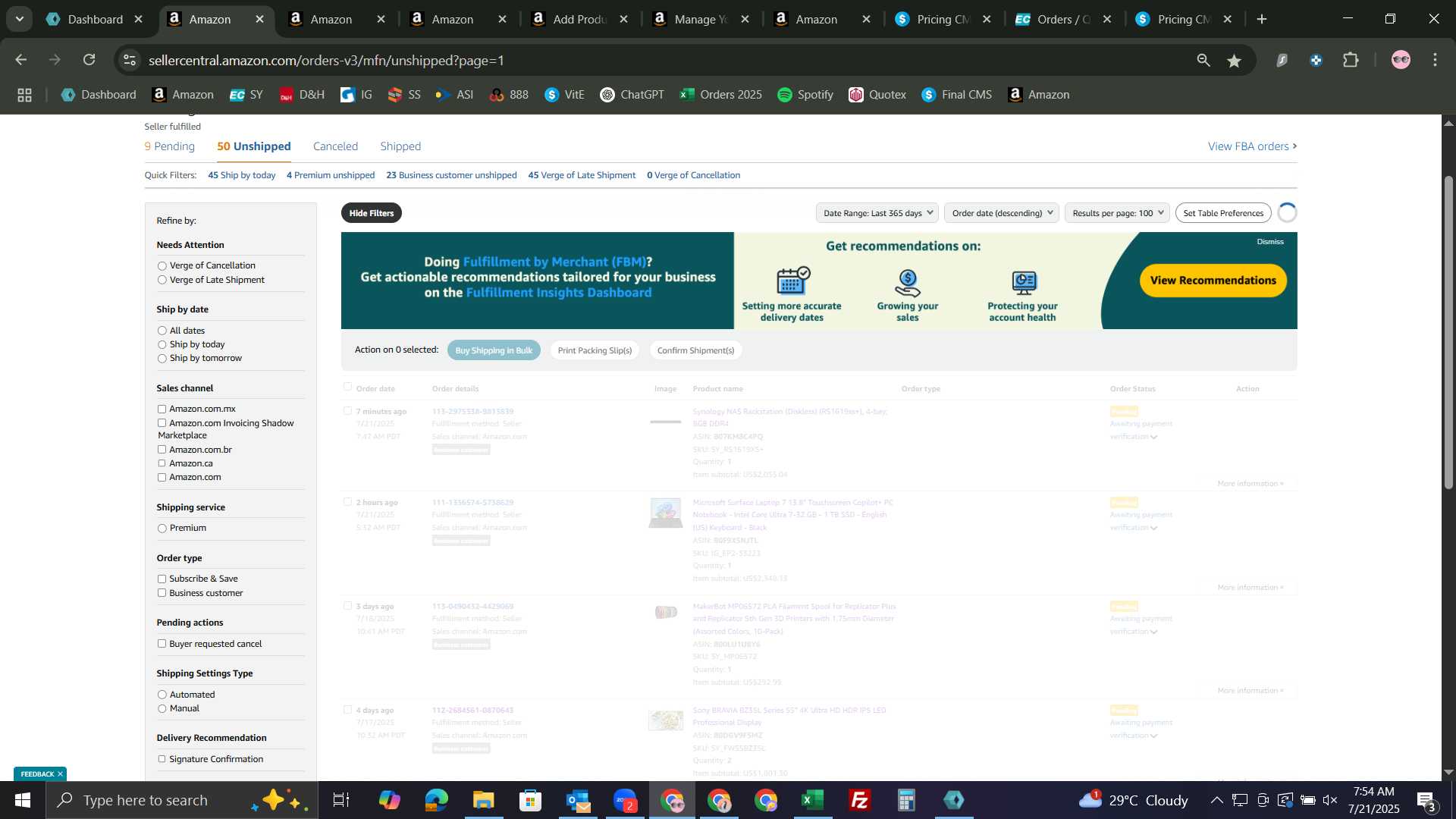Click View Recommendations button
The image size is (1456, 819).
(1213, 281)
